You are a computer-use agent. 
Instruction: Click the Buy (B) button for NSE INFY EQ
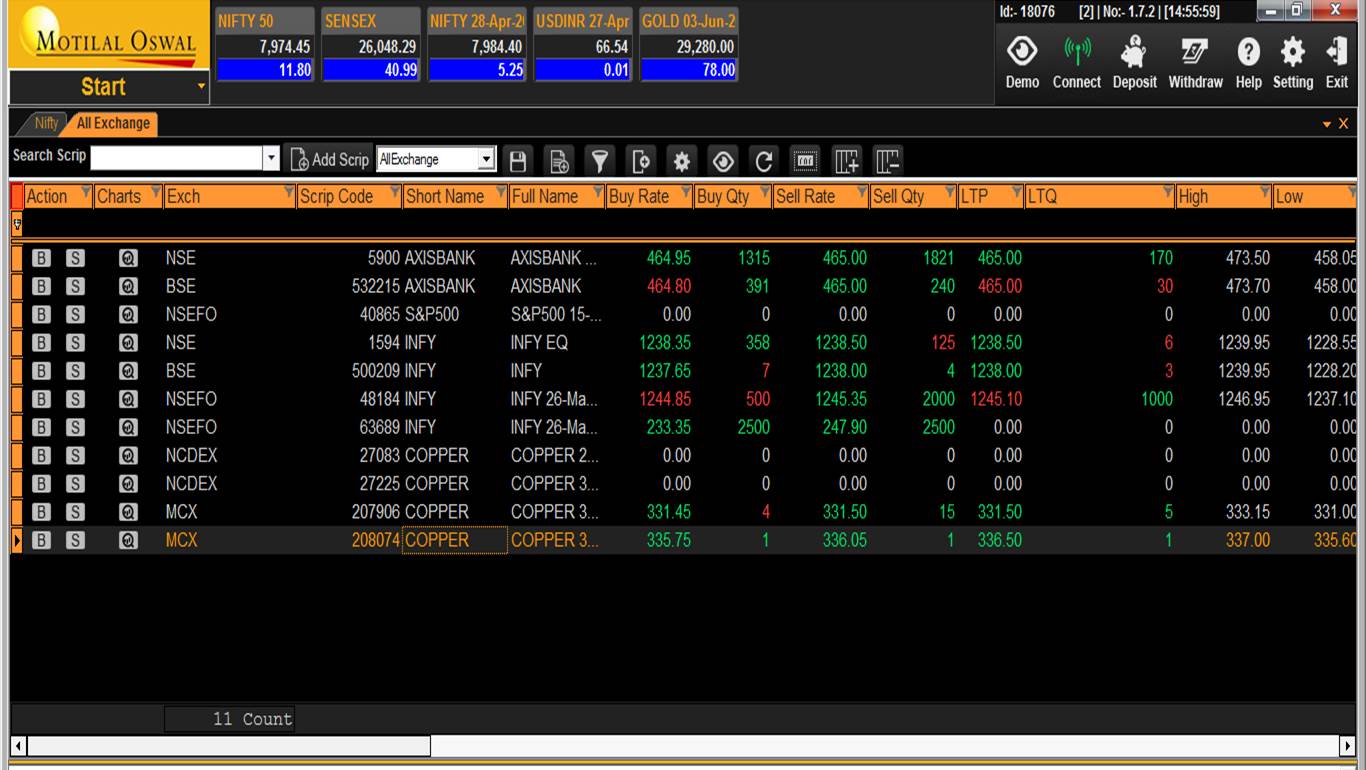pos(41,342)
